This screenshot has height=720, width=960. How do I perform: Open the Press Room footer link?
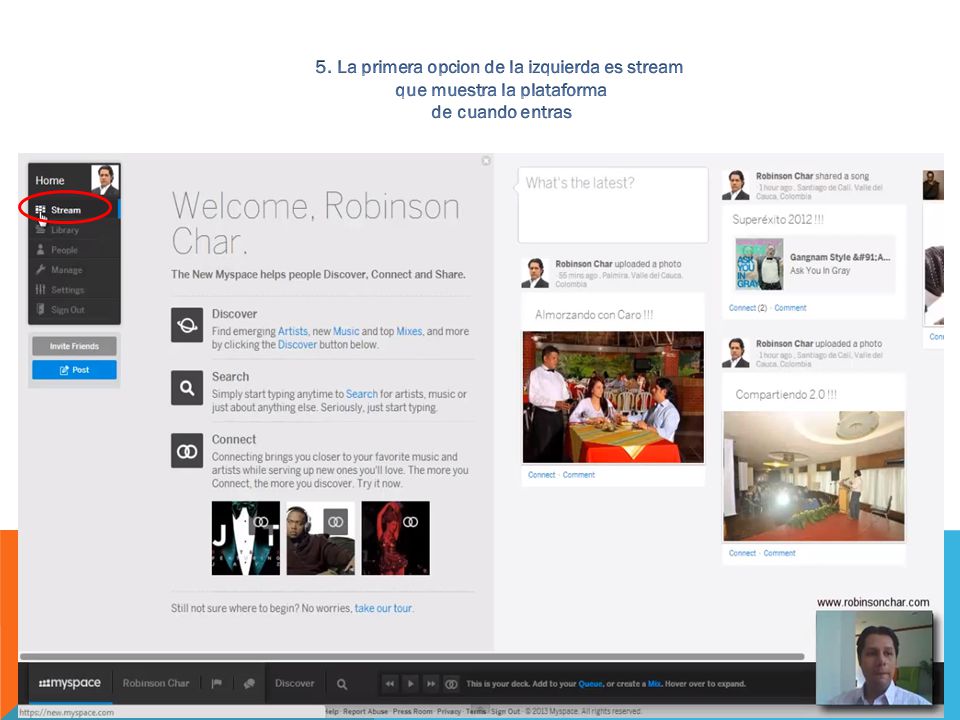point(413,711)
